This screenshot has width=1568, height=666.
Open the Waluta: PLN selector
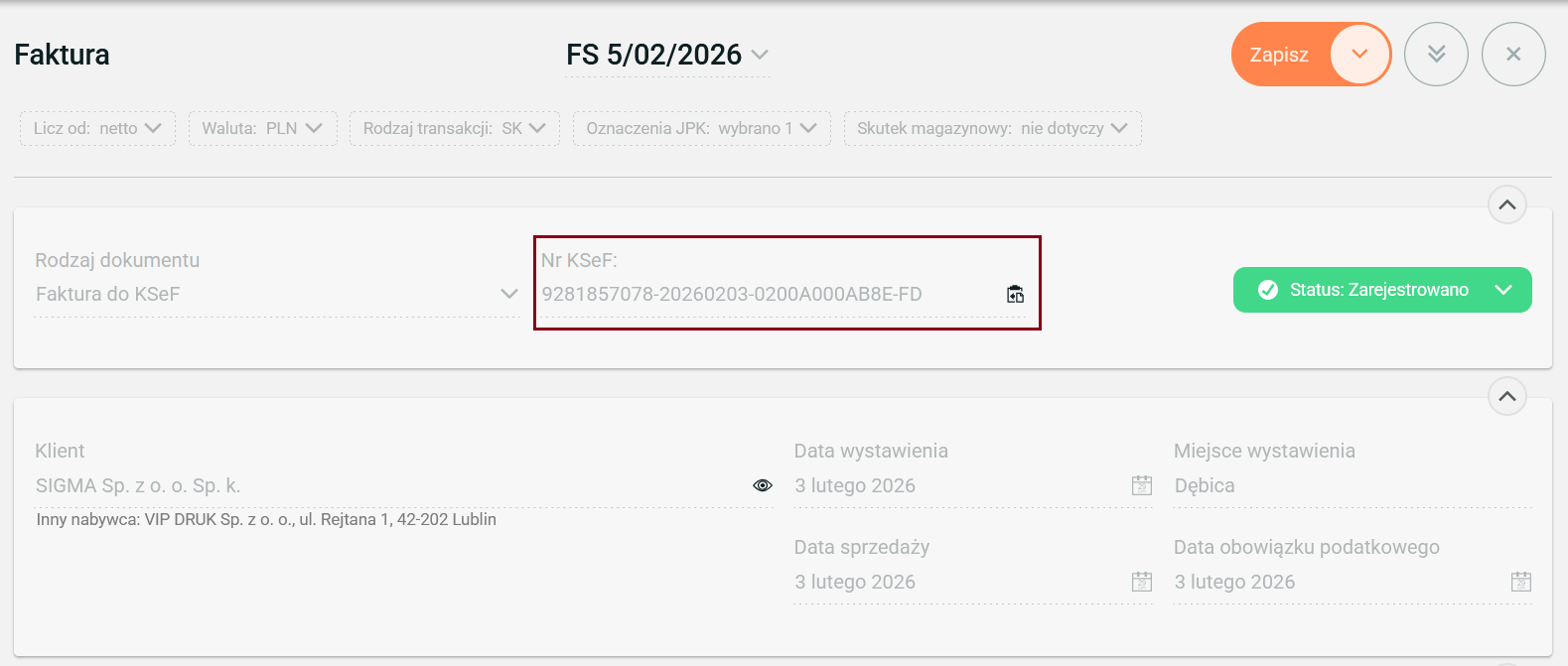[262, 128]
